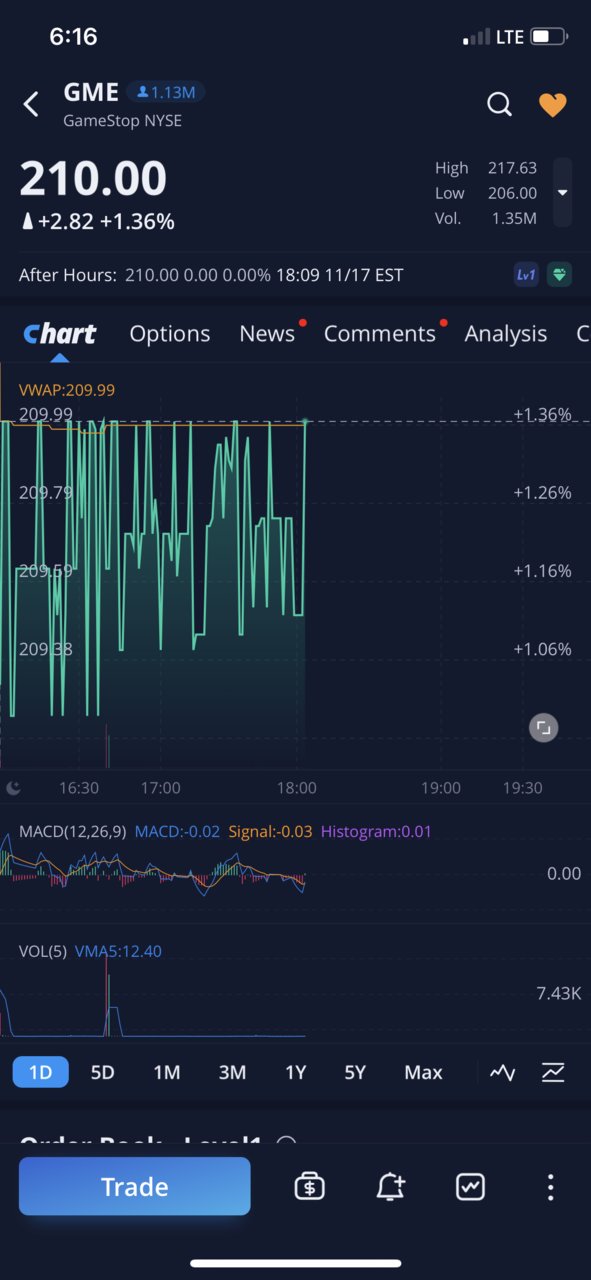Open the three-dot more menu
The height and width of the screenshot is (1280, 591).
[550, 1187]
